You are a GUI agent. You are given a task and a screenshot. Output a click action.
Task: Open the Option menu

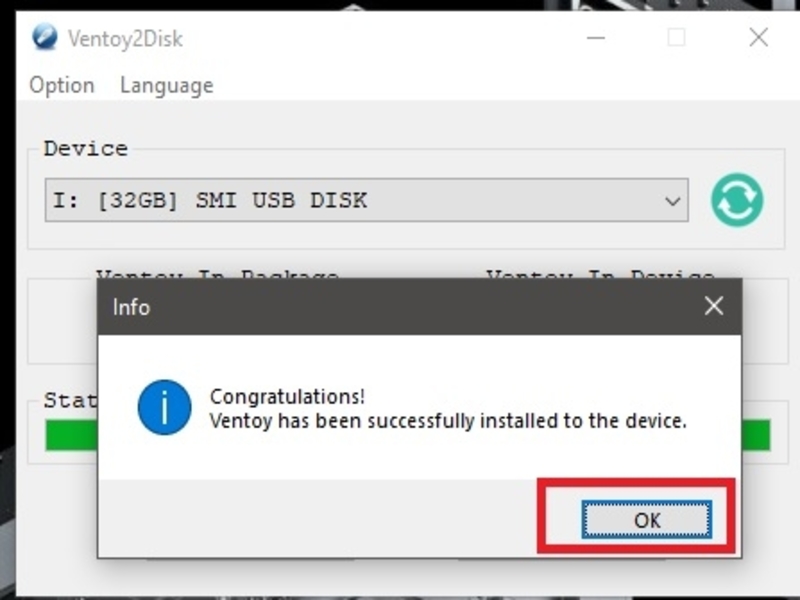click(x=62, y=86)
